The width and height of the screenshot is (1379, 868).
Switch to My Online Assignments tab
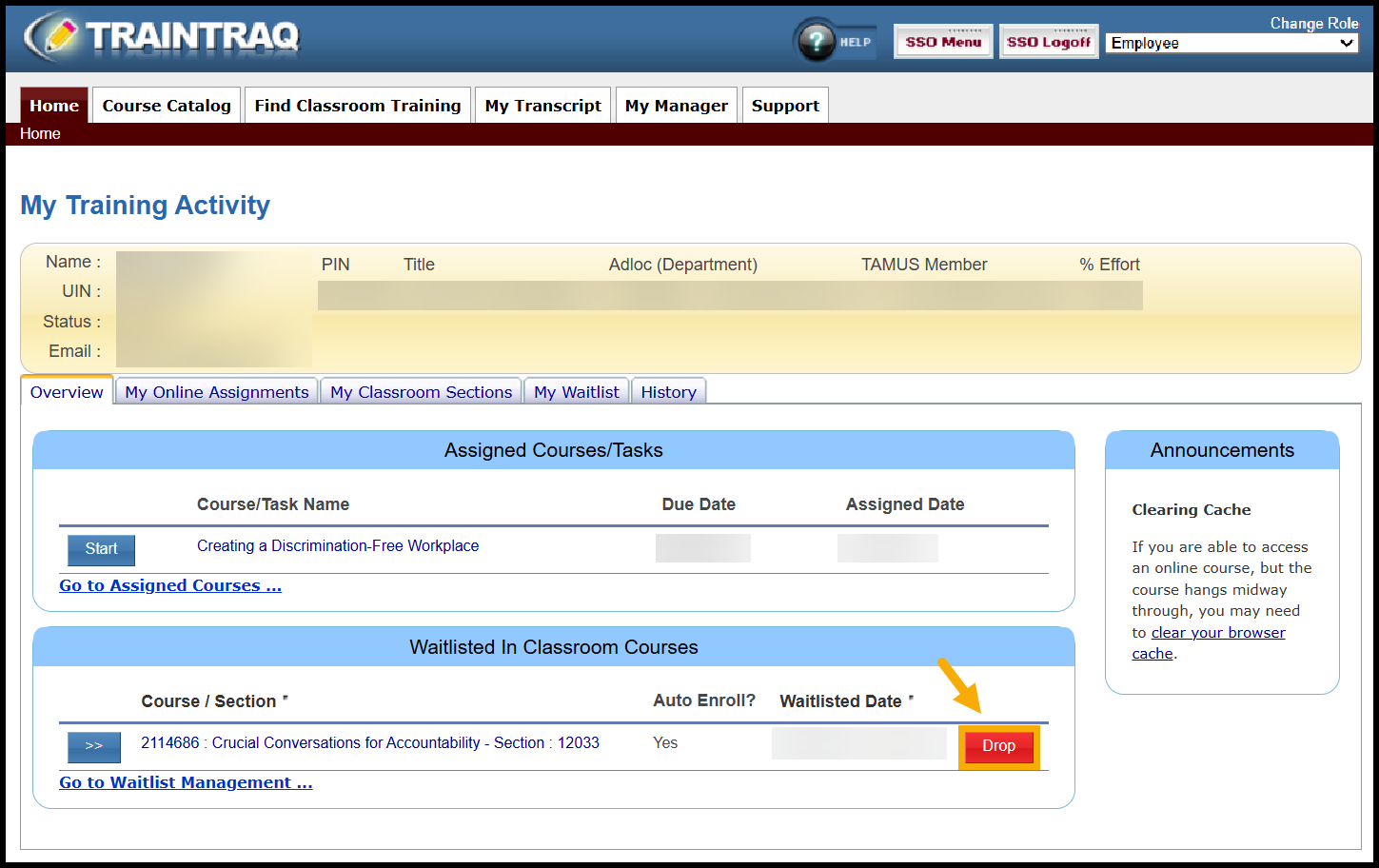(217, 392)
